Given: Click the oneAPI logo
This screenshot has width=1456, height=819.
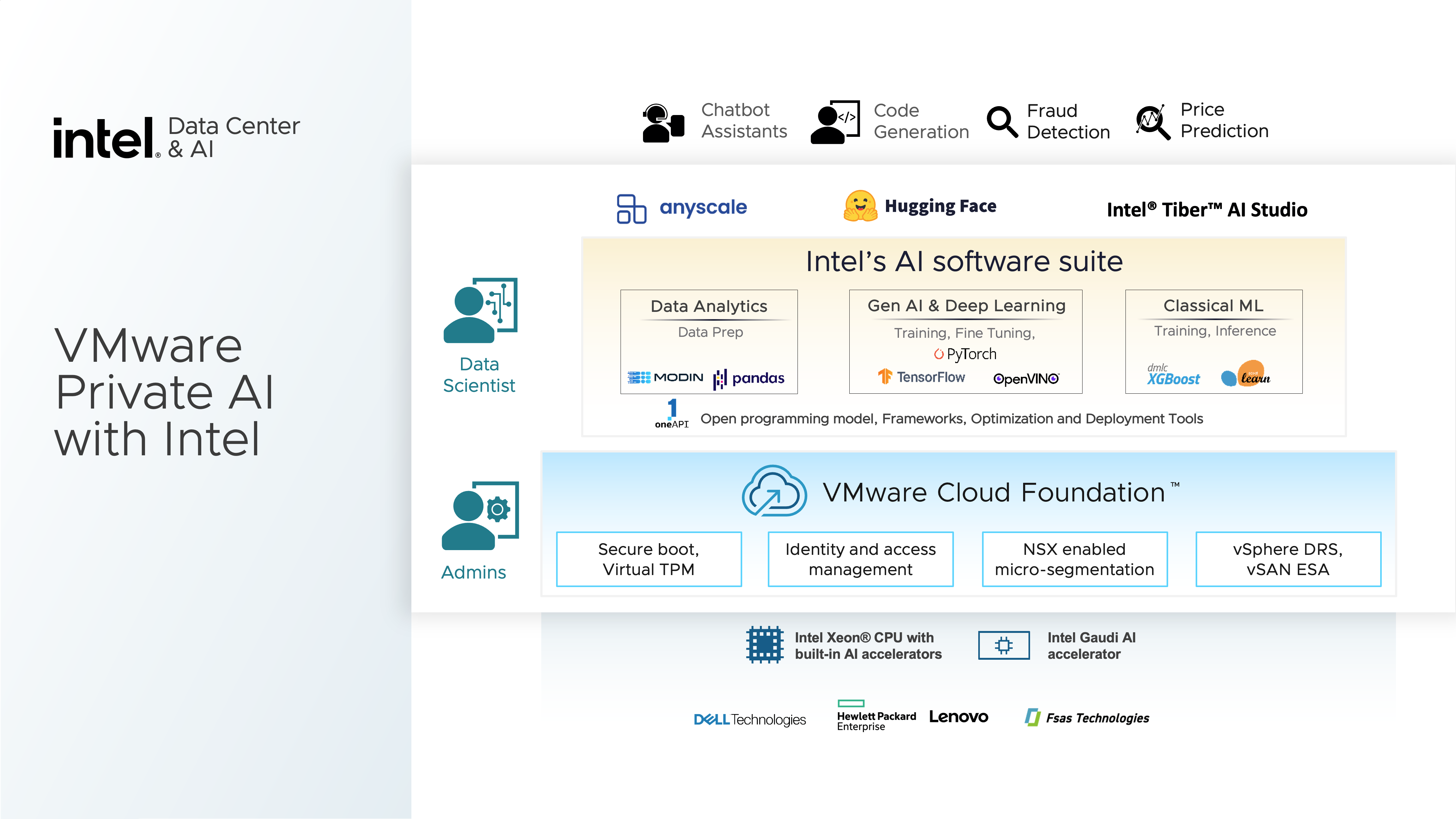Looking at the screenshot, I should point(671,414).
